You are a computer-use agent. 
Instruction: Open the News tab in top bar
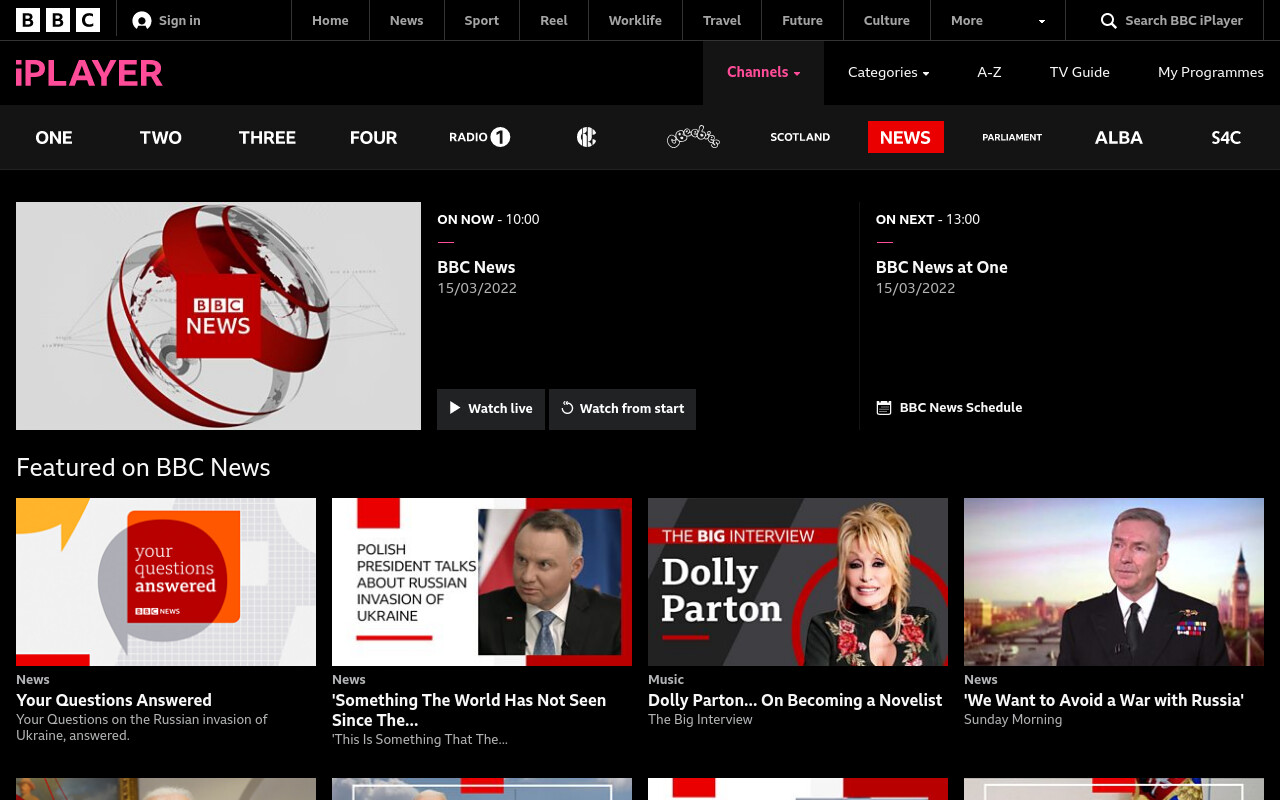coord(406,20)
